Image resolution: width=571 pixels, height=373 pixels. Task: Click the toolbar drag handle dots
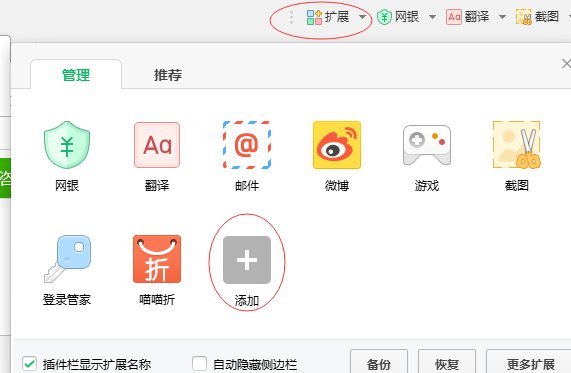coord(291,17)
